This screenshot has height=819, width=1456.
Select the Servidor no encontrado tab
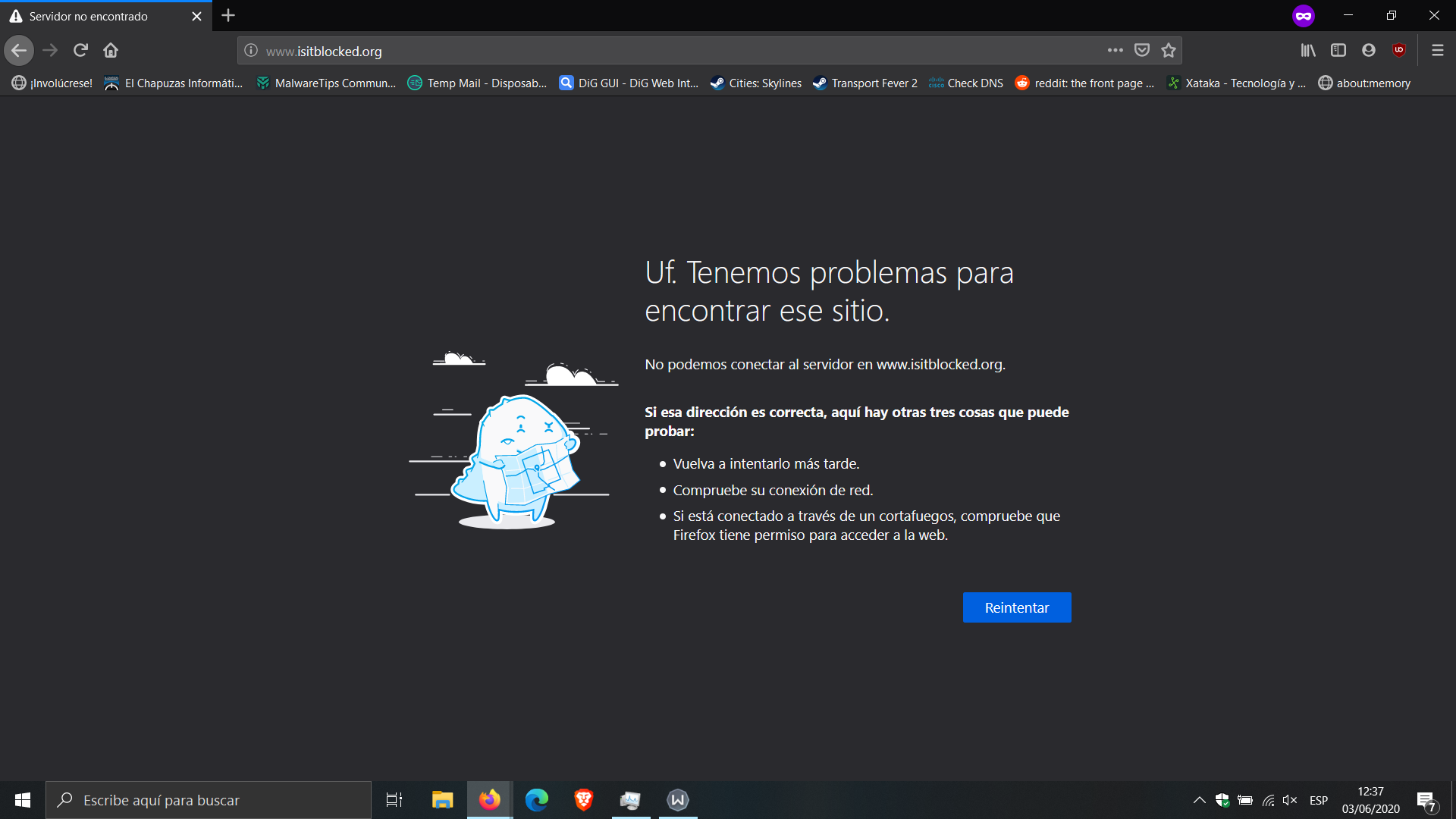tap(99, 17)
